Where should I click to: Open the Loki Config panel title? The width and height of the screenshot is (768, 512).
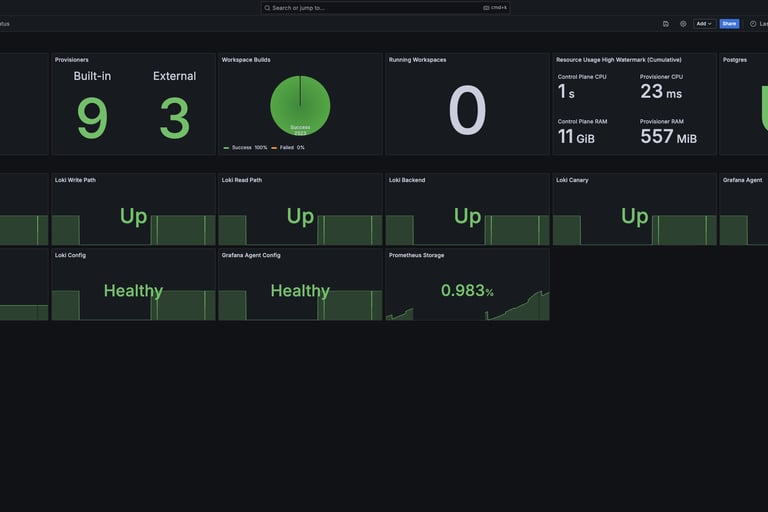pos(70,255)
